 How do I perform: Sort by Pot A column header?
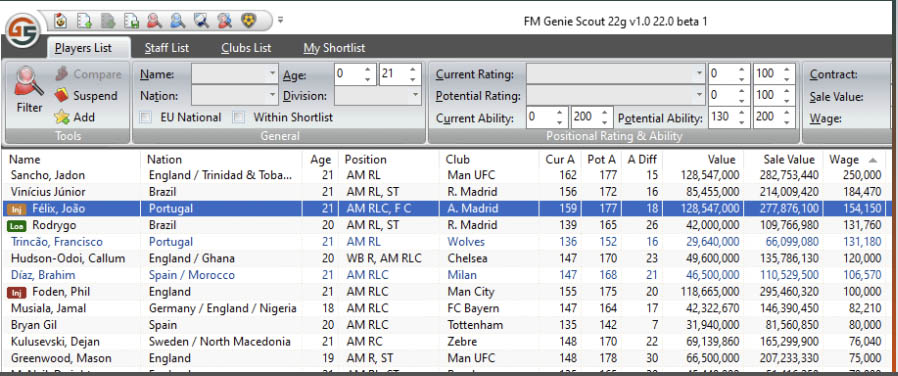click(601, 160)
